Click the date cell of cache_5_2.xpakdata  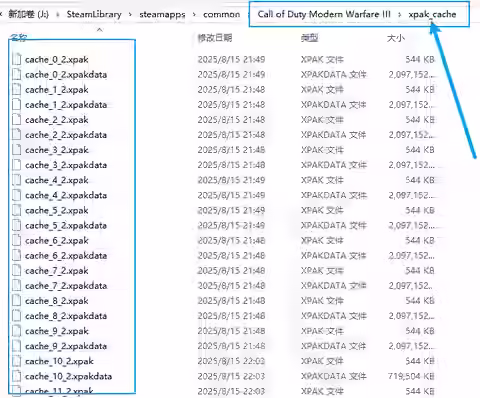[231, 225]
